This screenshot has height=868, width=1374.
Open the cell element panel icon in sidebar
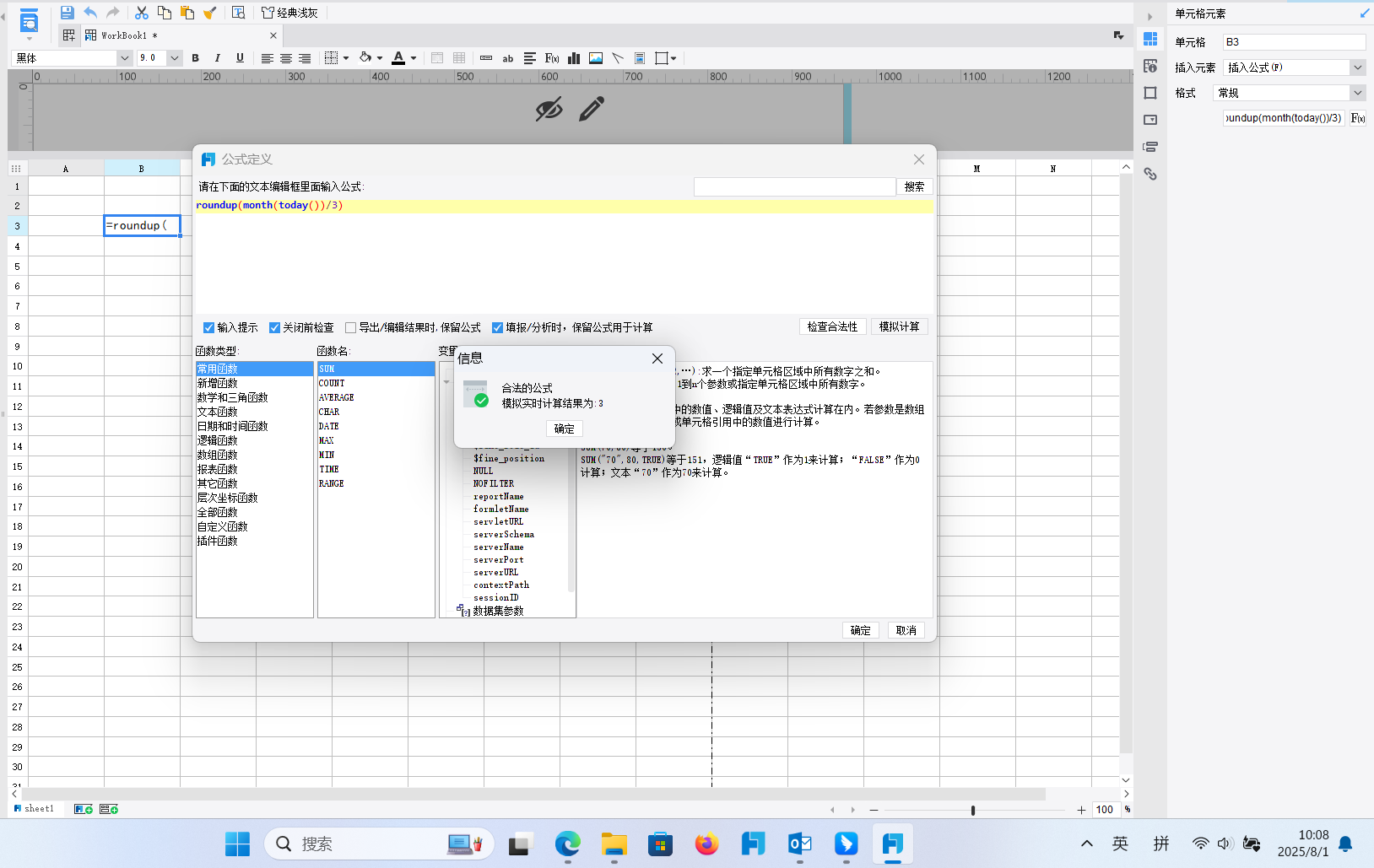pyautogui.click(x=1150, y=39)
